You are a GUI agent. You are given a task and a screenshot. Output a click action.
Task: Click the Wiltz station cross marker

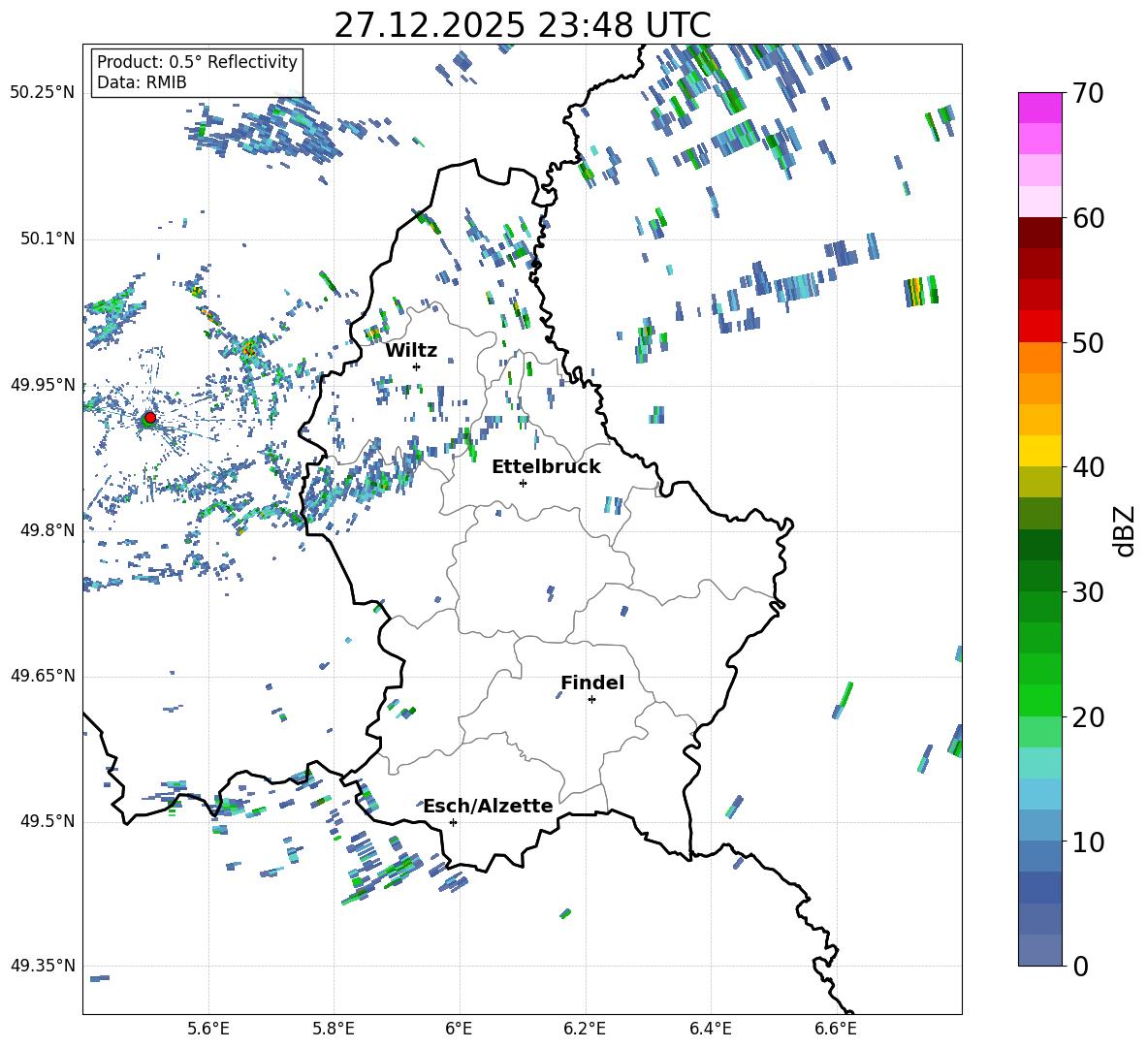tap(416, 366)
